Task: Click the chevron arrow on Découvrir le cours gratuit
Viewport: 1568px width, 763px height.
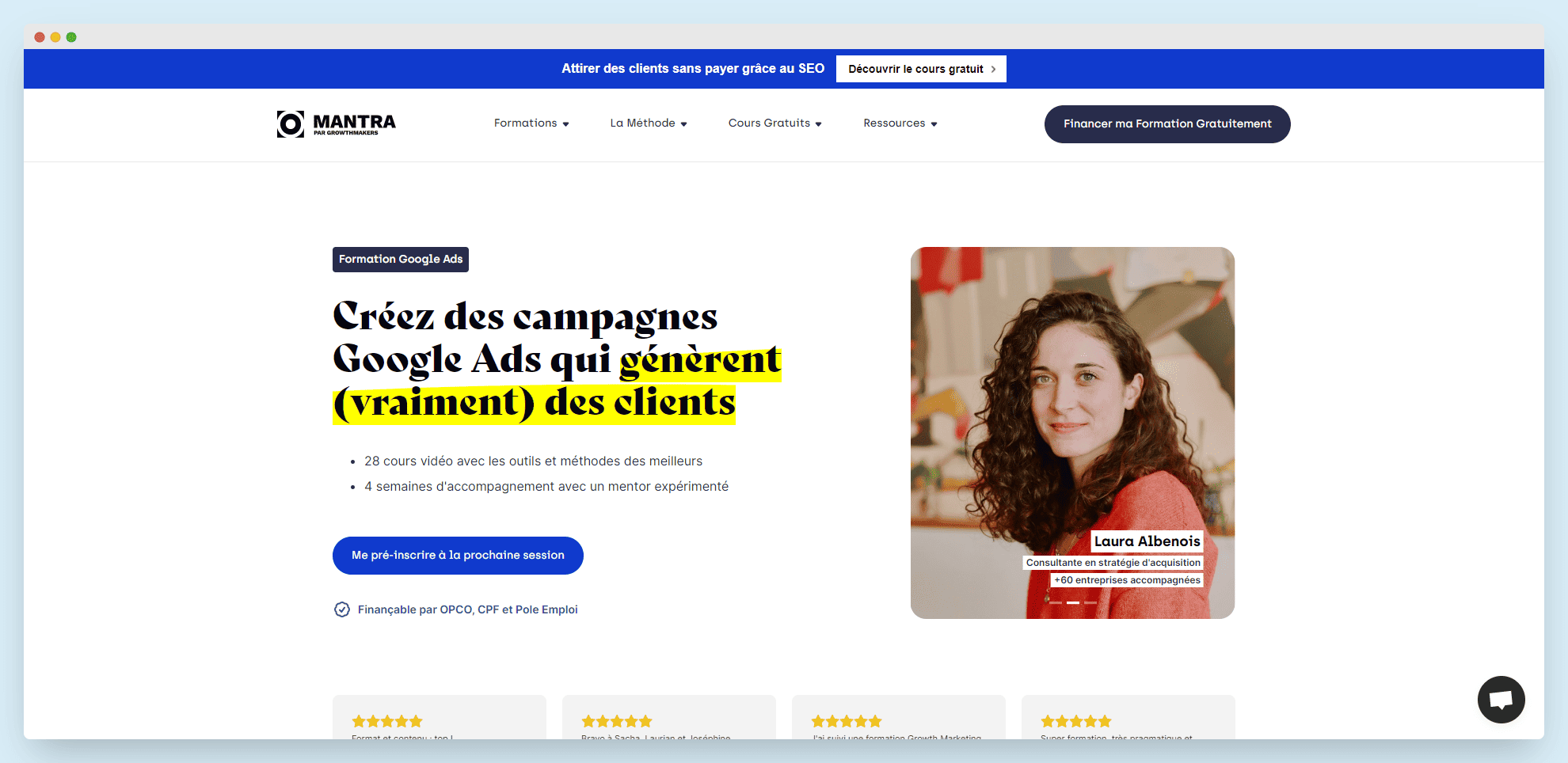Action: [993, 69]
